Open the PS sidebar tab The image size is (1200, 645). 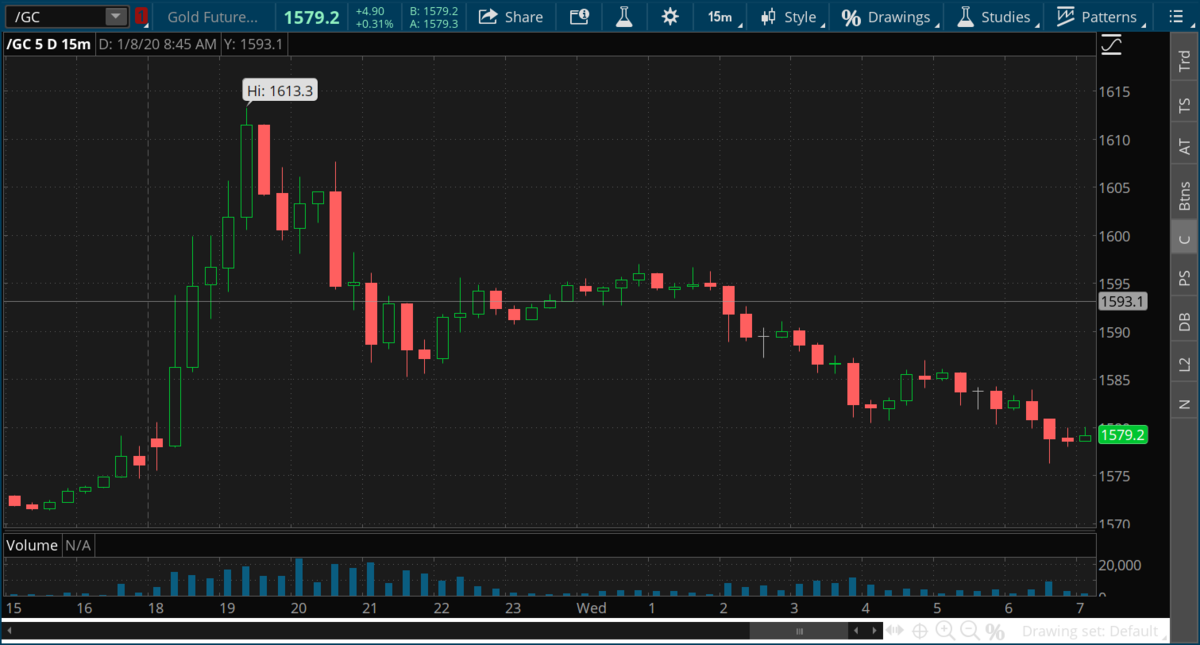[x=1185, y=277]
